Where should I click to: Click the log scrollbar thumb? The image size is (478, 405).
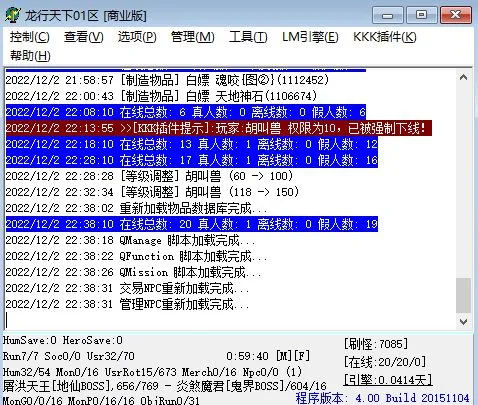pyautogui.click(x=463, y=295)
